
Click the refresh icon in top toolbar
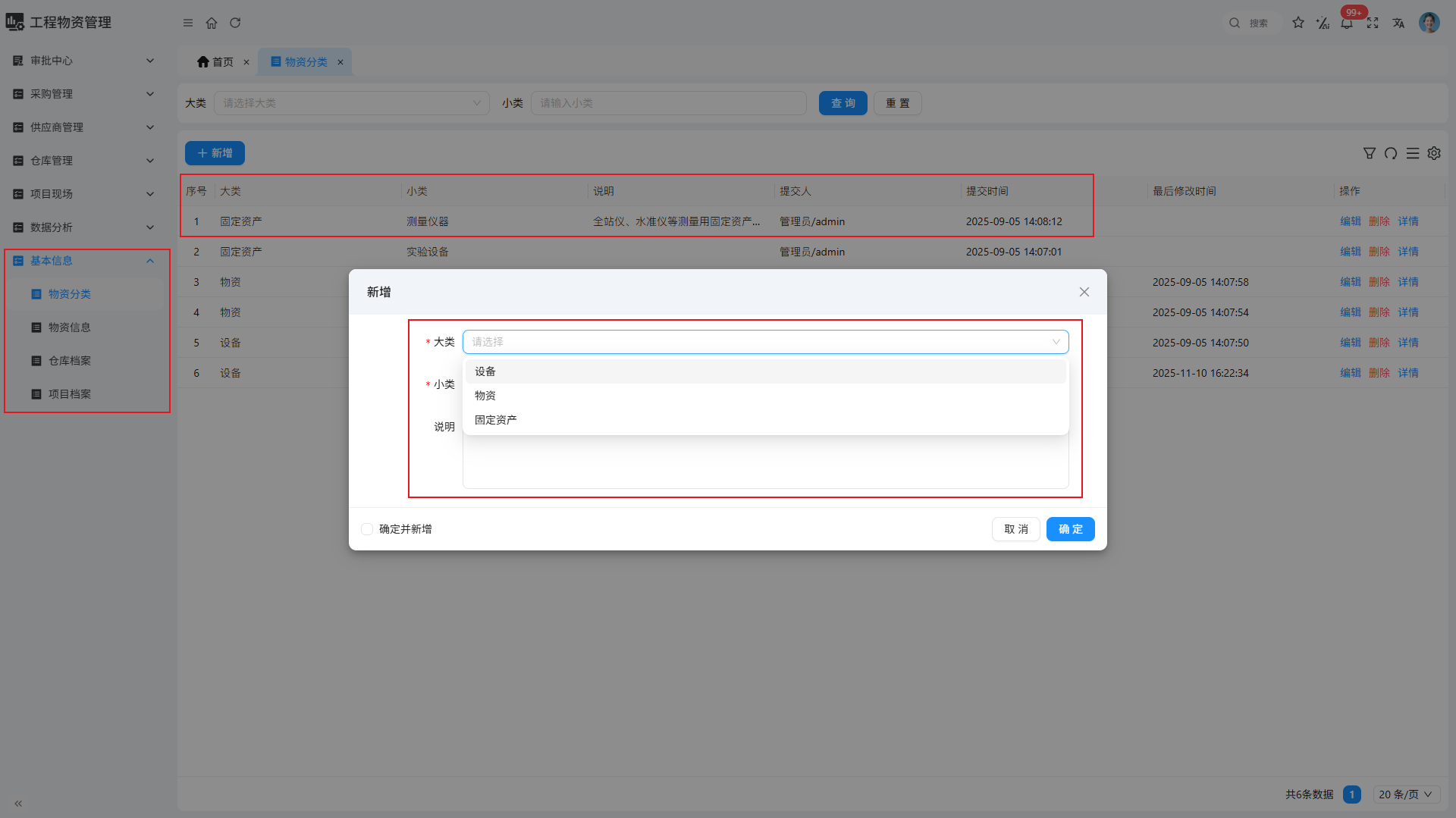[x=235, y=23]
